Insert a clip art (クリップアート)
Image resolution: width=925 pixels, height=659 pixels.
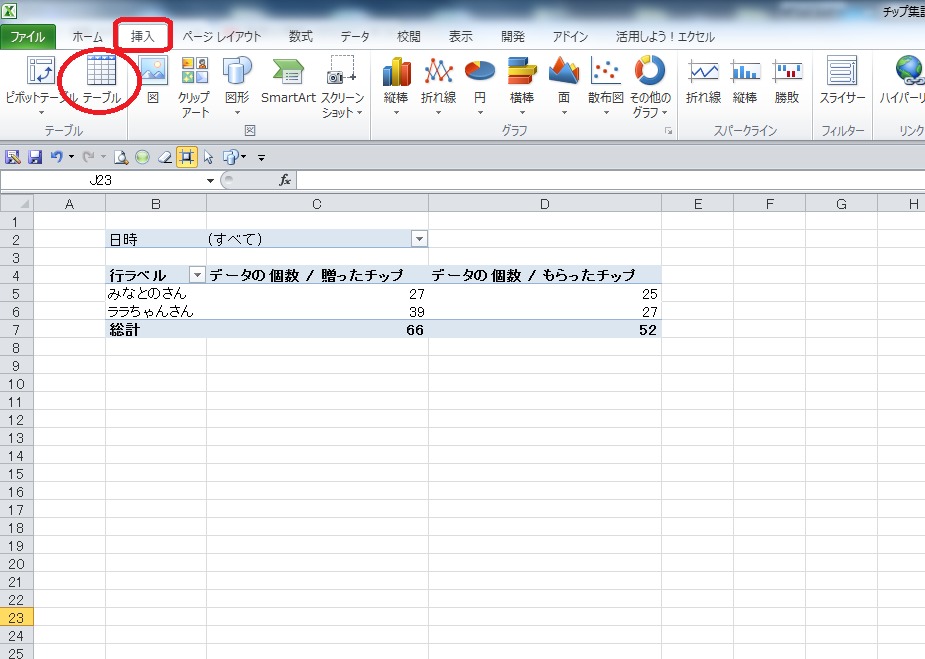click(x=194, y=80)
